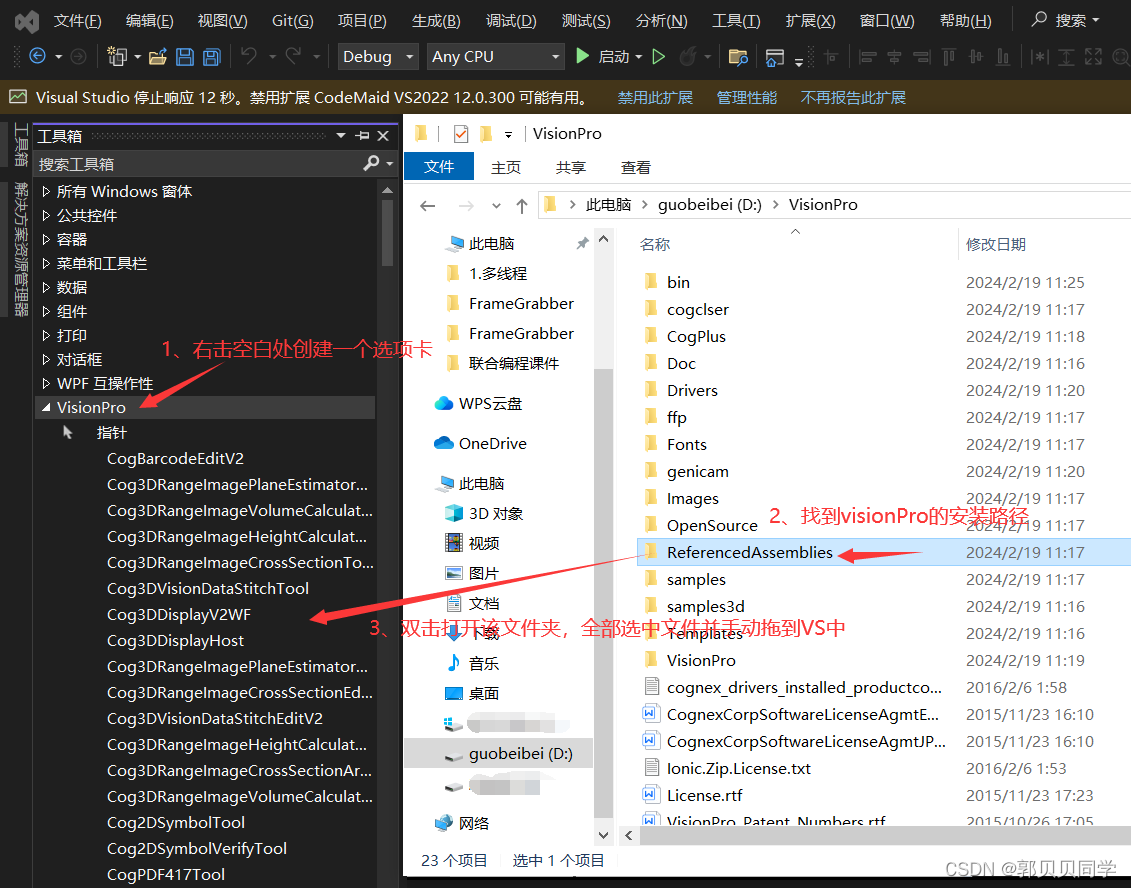Open the Git(G) menu
1131x888 pixels.
point(293,20)
